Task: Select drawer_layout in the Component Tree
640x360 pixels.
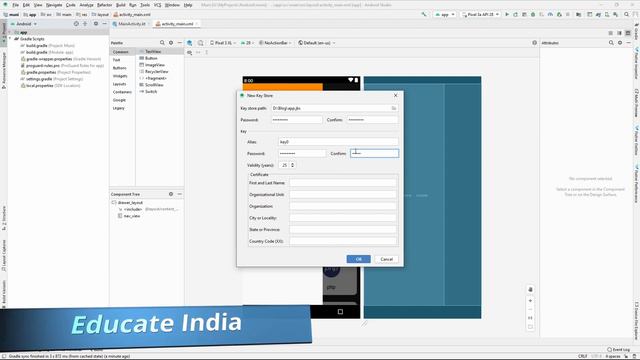Action: pyautogui.click(x=130, y=202)
